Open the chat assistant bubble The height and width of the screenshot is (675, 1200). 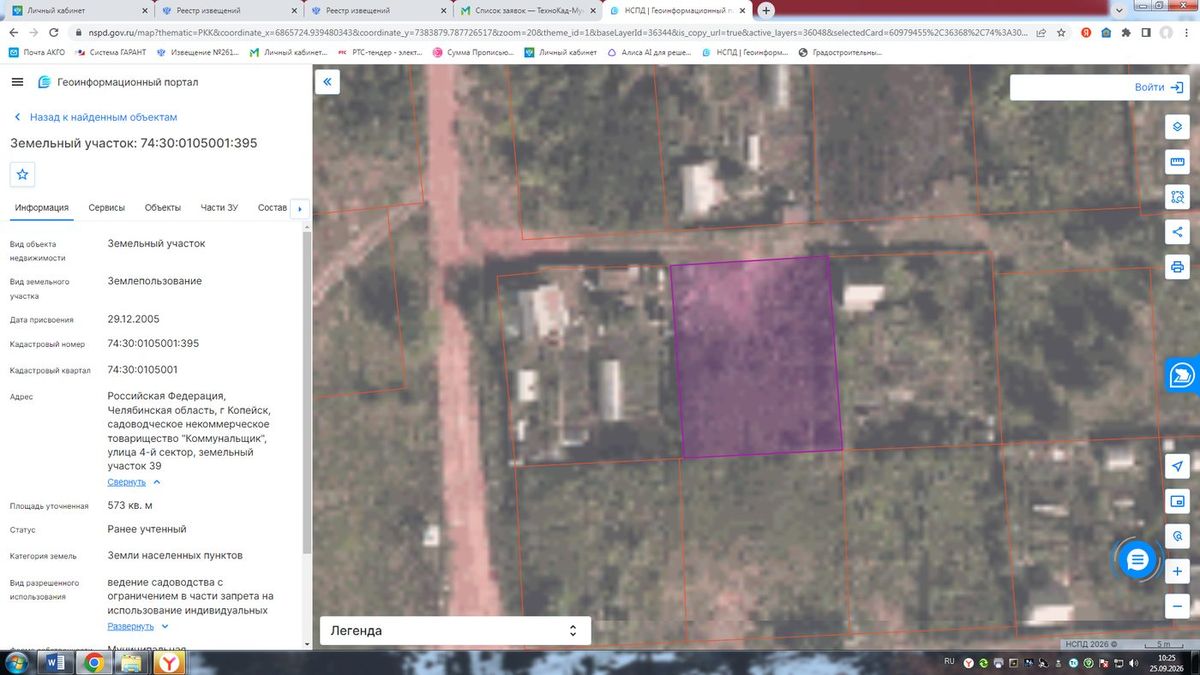pos(1136,560)
